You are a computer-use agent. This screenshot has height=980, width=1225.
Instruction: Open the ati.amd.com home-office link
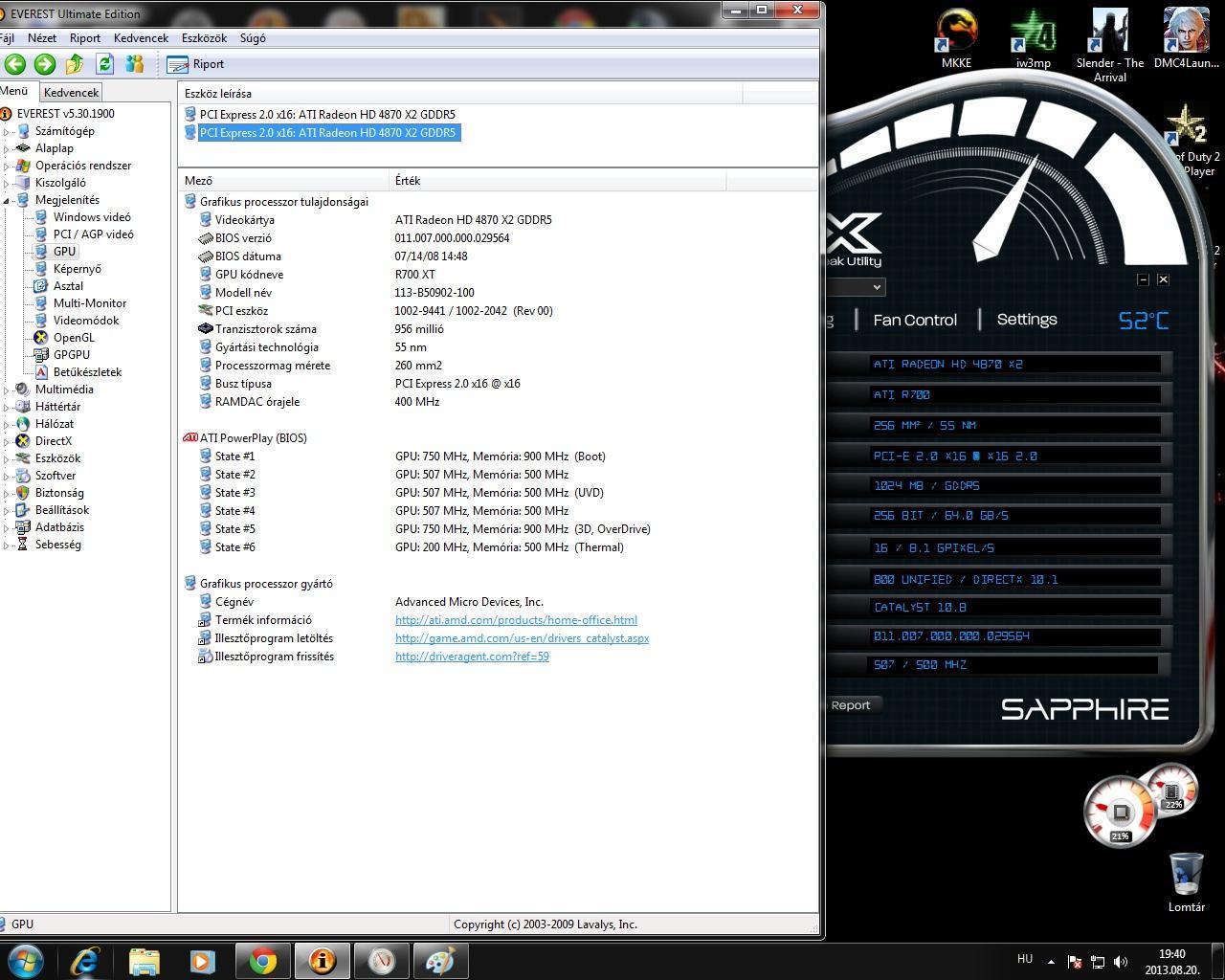(516, 620)
